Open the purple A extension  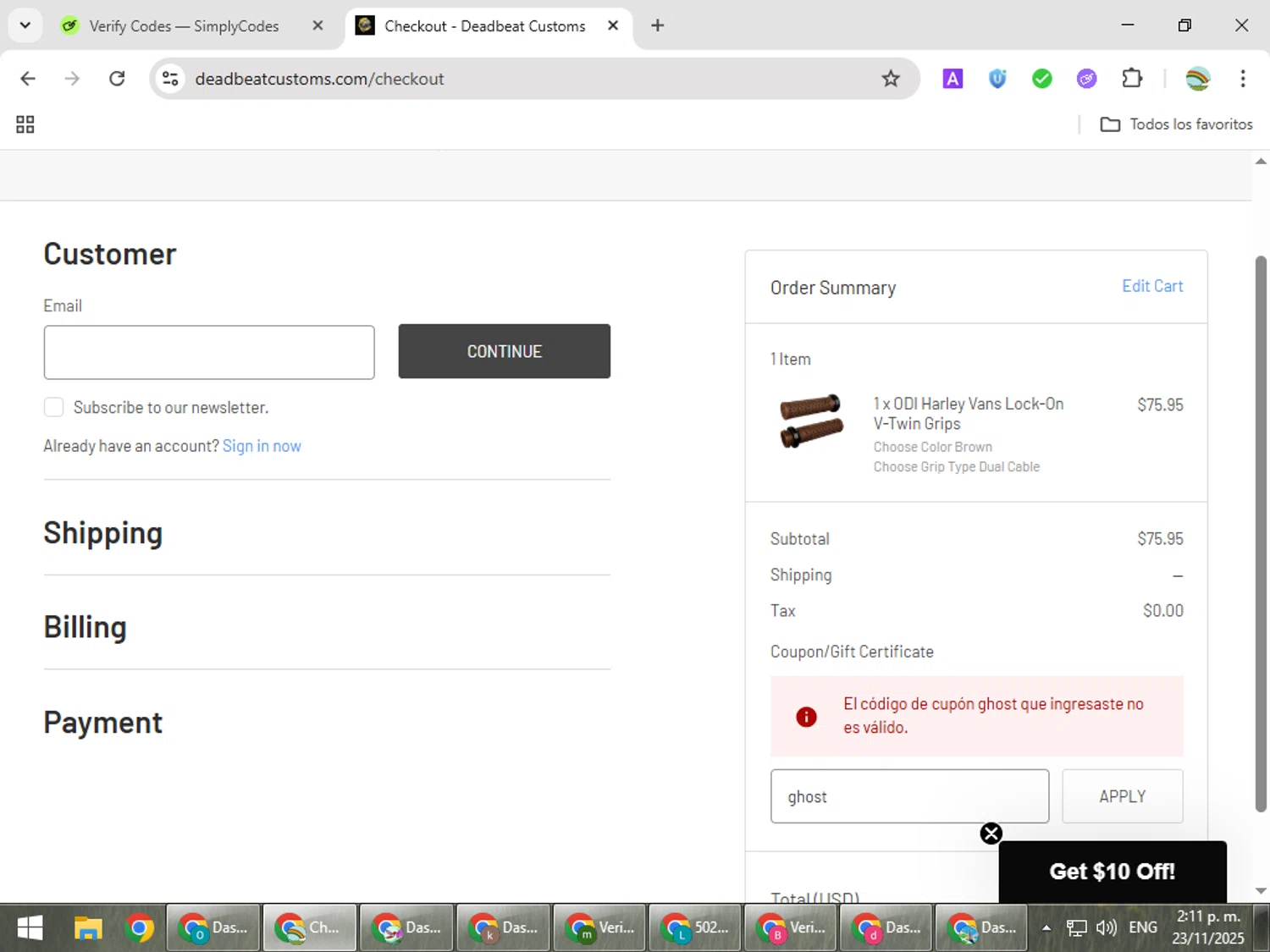tap(952, 79)
